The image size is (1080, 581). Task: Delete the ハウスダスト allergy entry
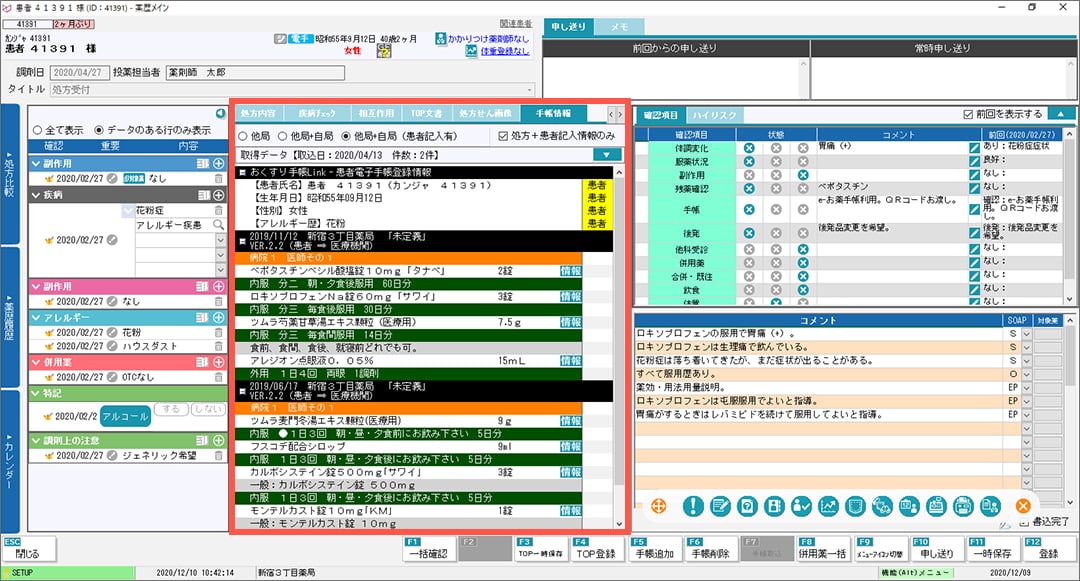coord(218,346)
